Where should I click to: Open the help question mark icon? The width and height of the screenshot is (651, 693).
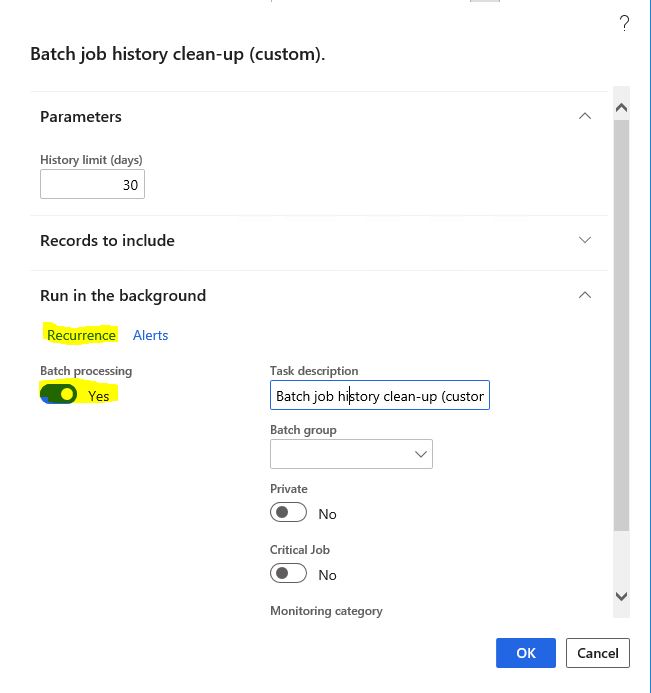point(624,23)
